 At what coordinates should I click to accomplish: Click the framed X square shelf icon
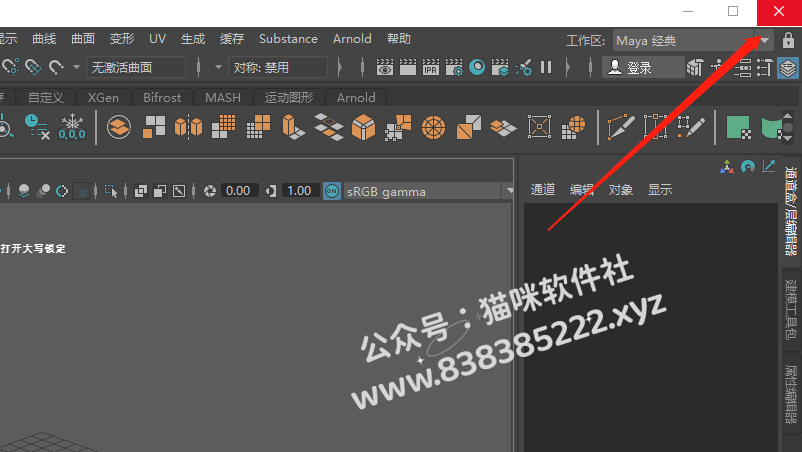[539, 127]
